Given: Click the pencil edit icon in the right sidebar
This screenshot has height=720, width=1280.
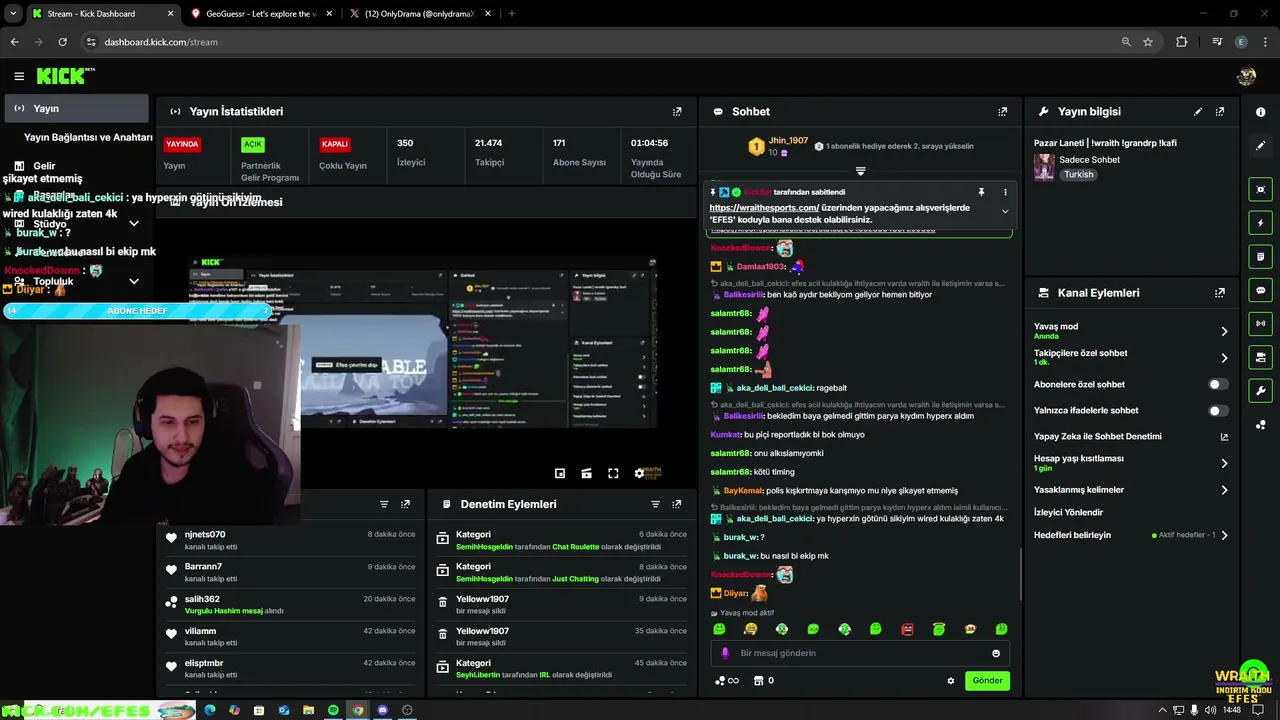Looking at the screenshot, I should pyautogui.click(x=1261, y=146).
